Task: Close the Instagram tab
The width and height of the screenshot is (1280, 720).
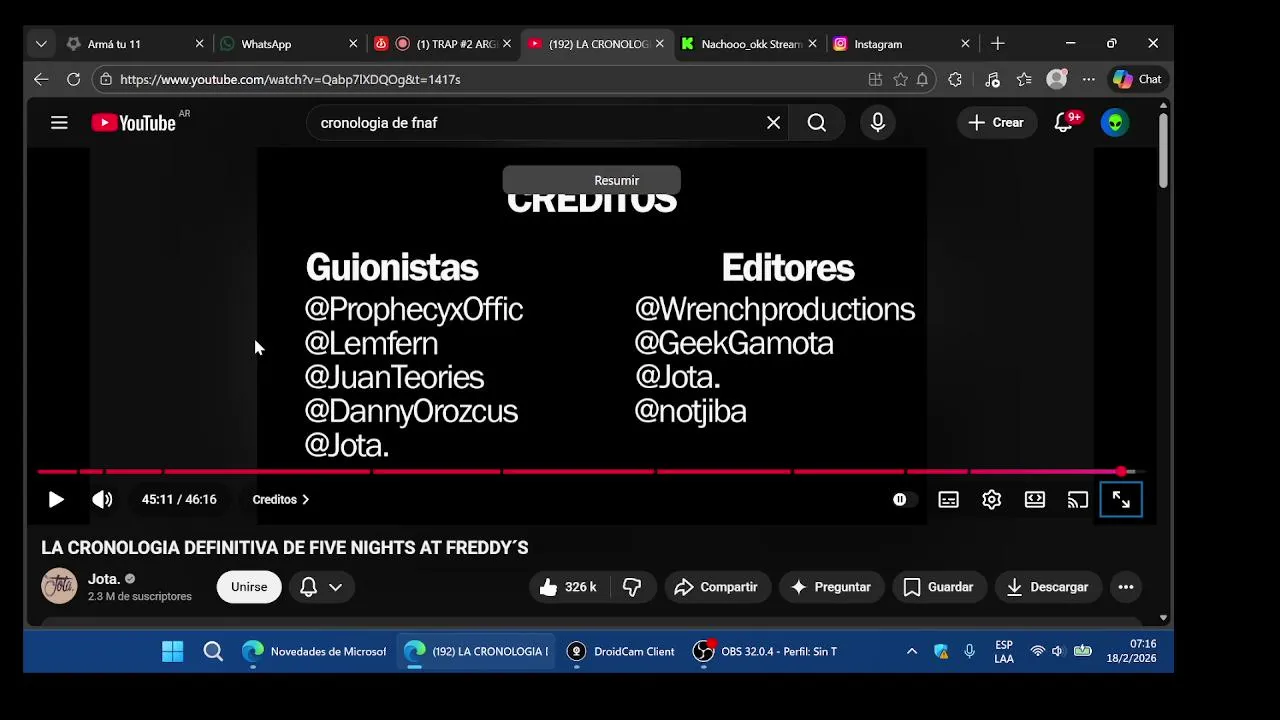Action: pos(965,44)
